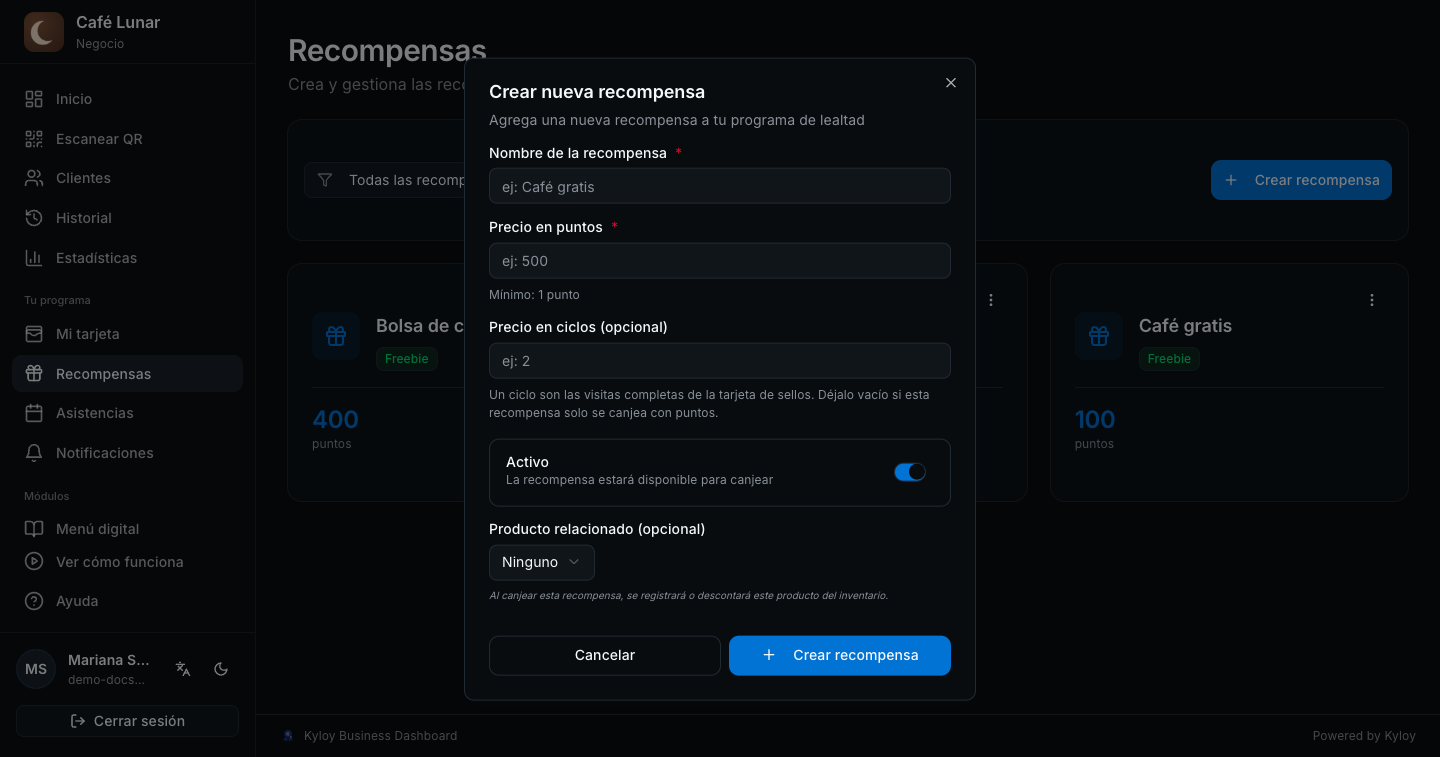Screen dimensions: 1440x757
Task: Click the Mi tarjeta card icon
Action: (x=34, y=334)
